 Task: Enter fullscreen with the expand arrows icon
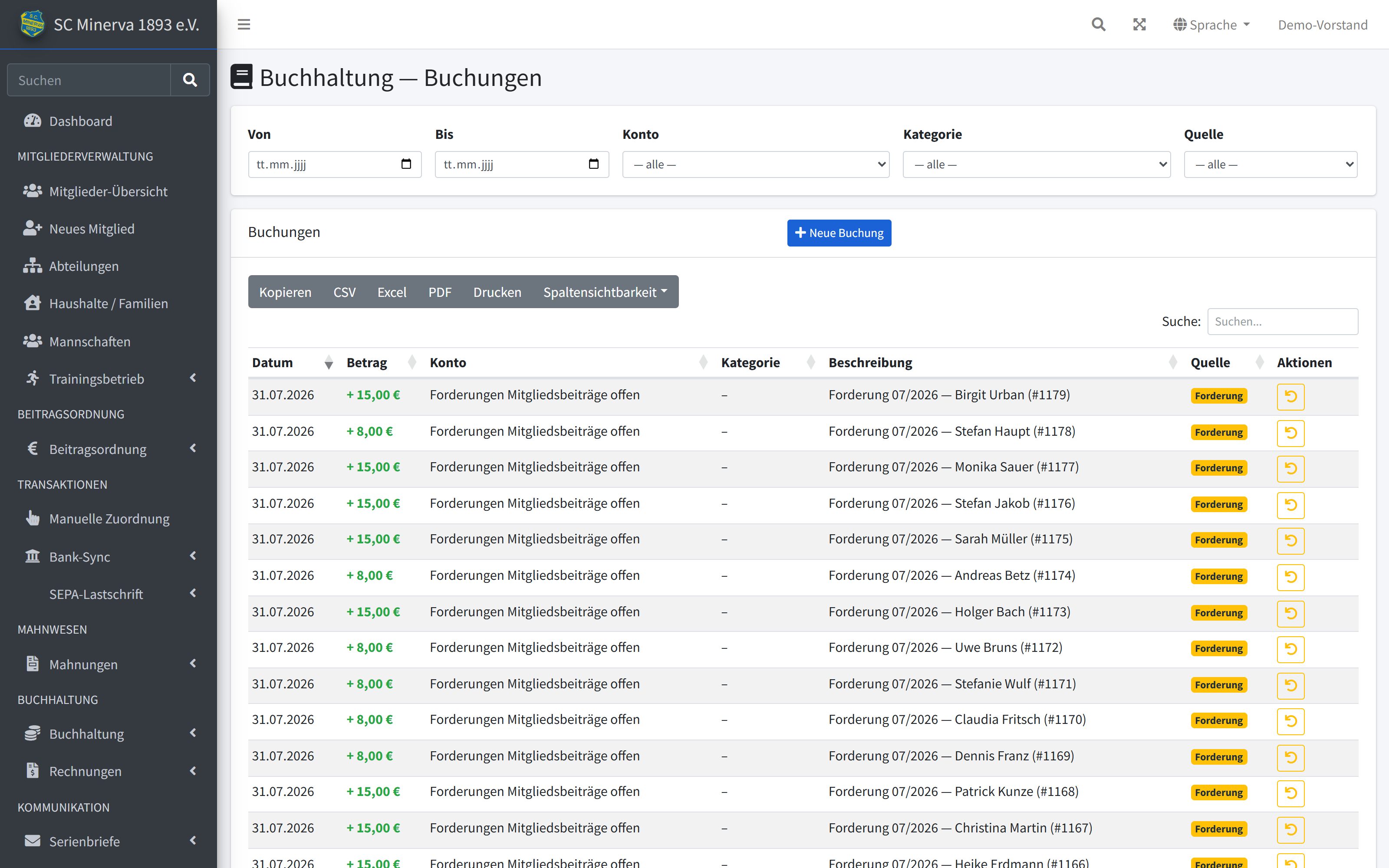pyautogui.click(x=1139, y=25)
